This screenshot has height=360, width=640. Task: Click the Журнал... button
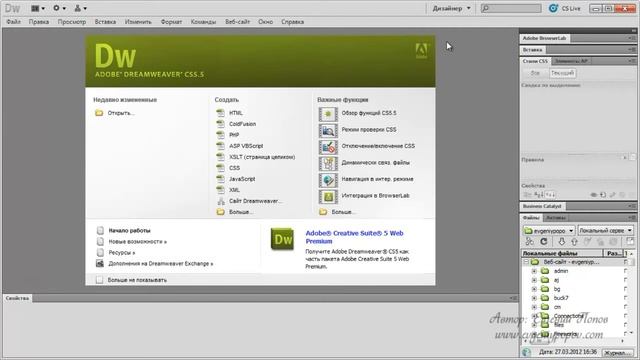tap(618, 352)
